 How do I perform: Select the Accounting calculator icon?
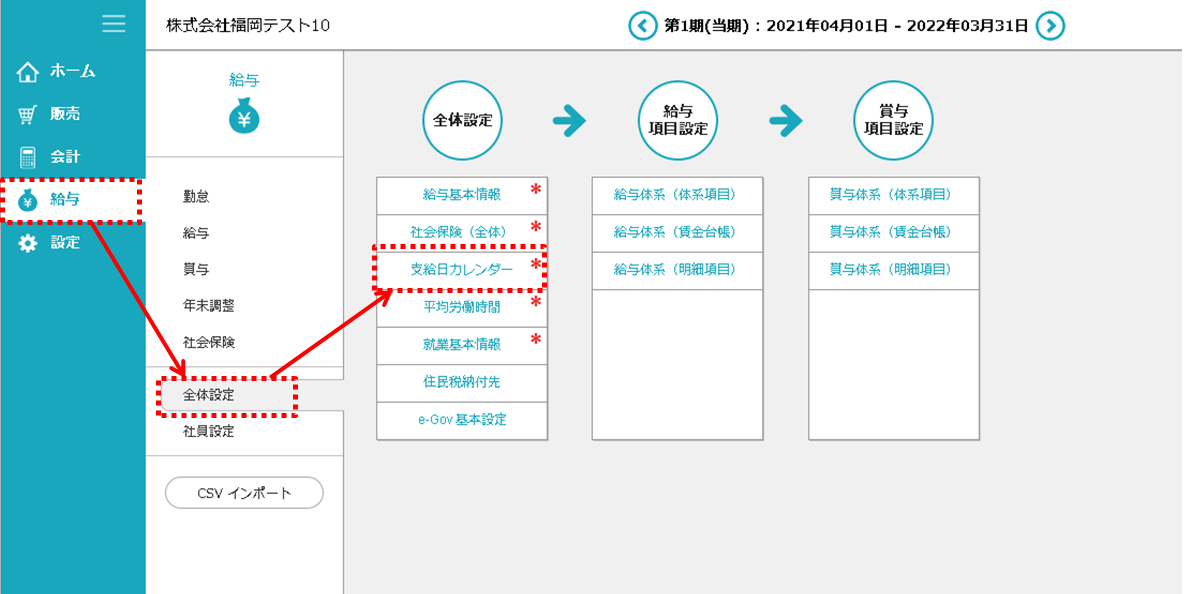click(x=28, y=158)
